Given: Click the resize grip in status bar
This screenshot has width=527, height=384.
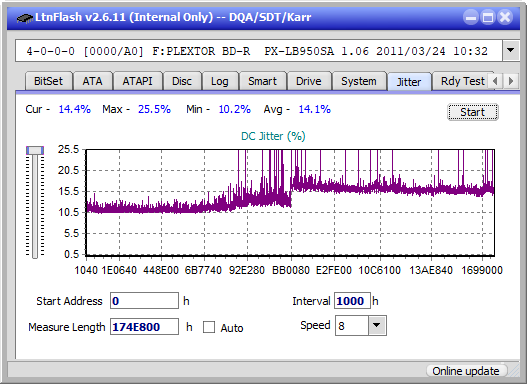Looking at the screenshot, I should pyautogui.click(x=514, y=371).
